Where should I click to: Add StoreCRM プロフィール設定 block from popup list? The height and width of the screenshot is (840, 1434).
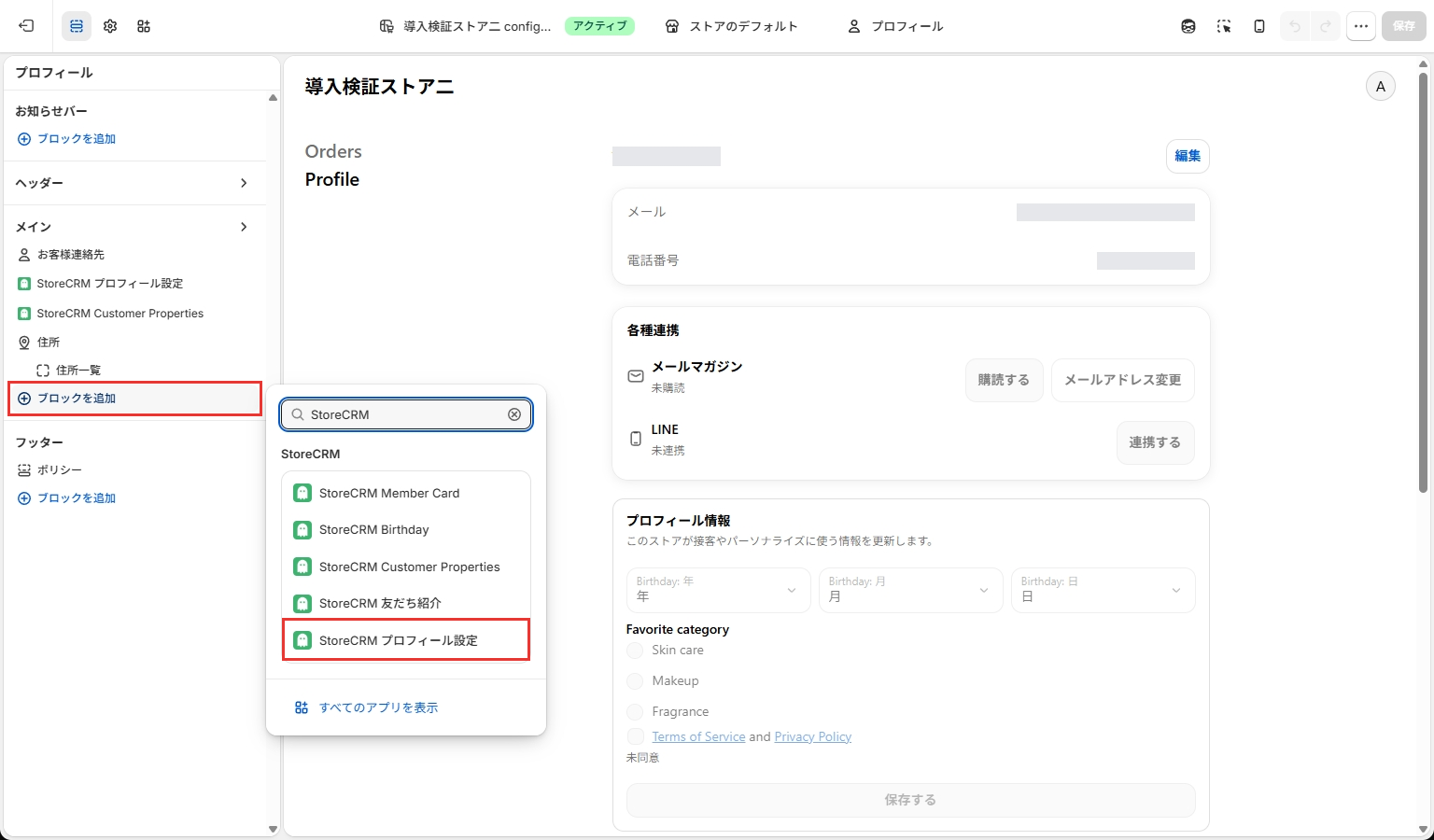point(406,640)
